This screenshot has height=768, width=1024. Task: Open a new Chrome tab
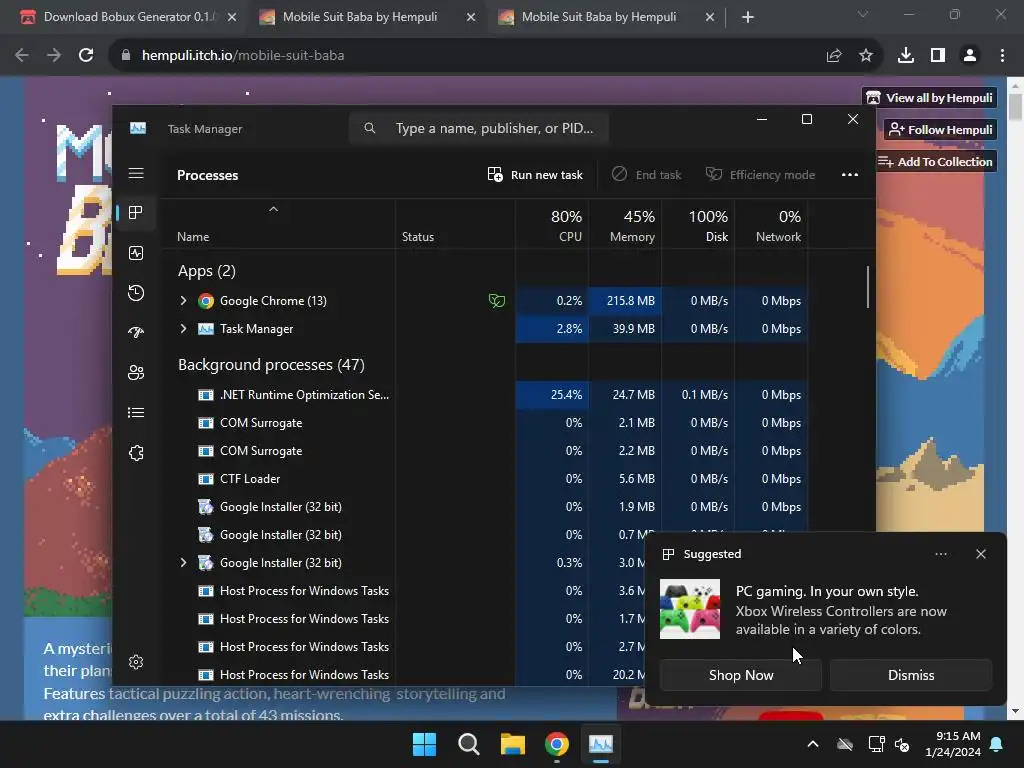(748, 18)
